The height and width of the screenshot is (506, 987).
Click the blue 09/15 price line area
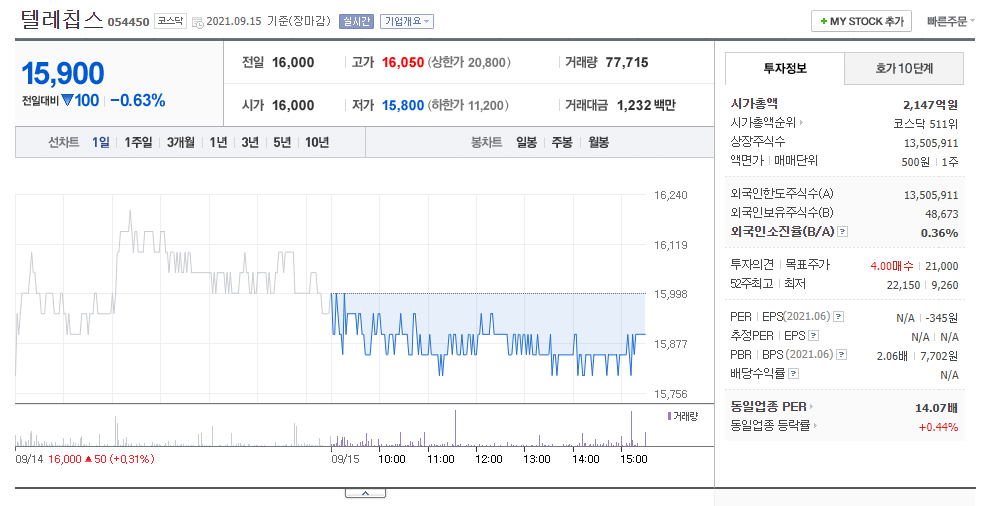click(488, 334)
